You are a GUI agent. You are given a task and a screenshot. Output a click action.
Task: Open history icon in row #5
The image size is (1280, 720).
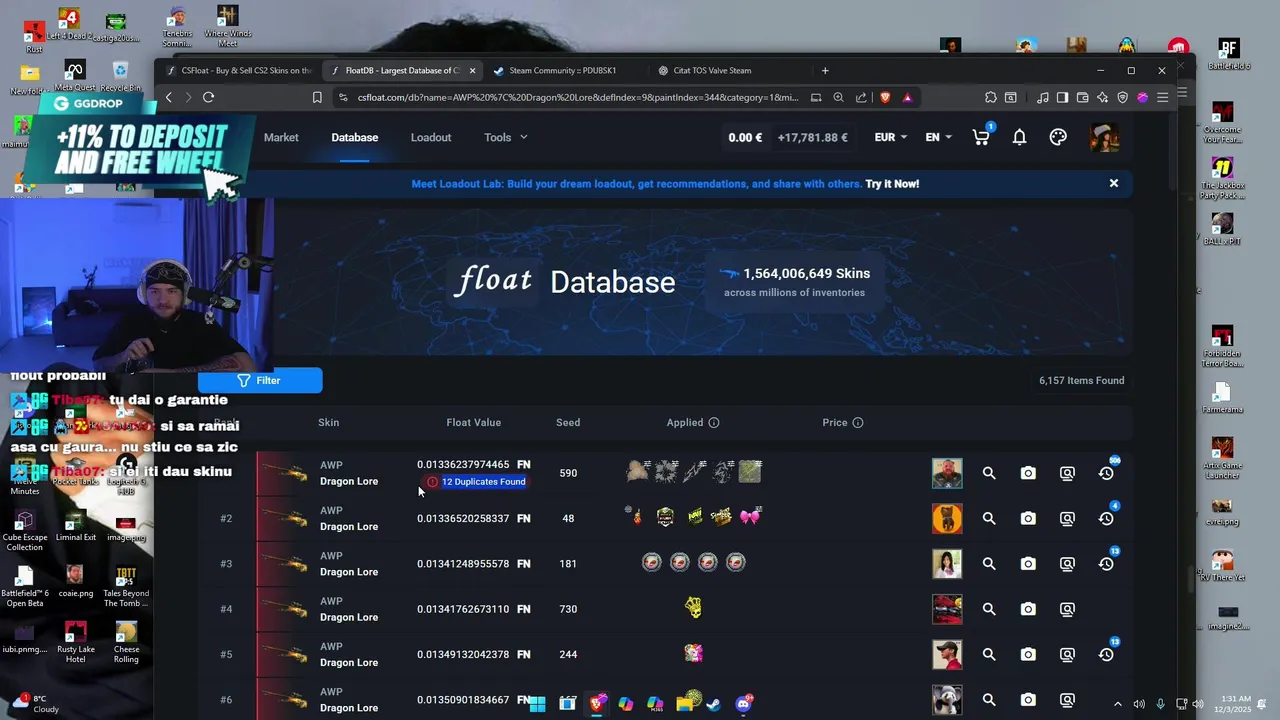coord(1106,654)
